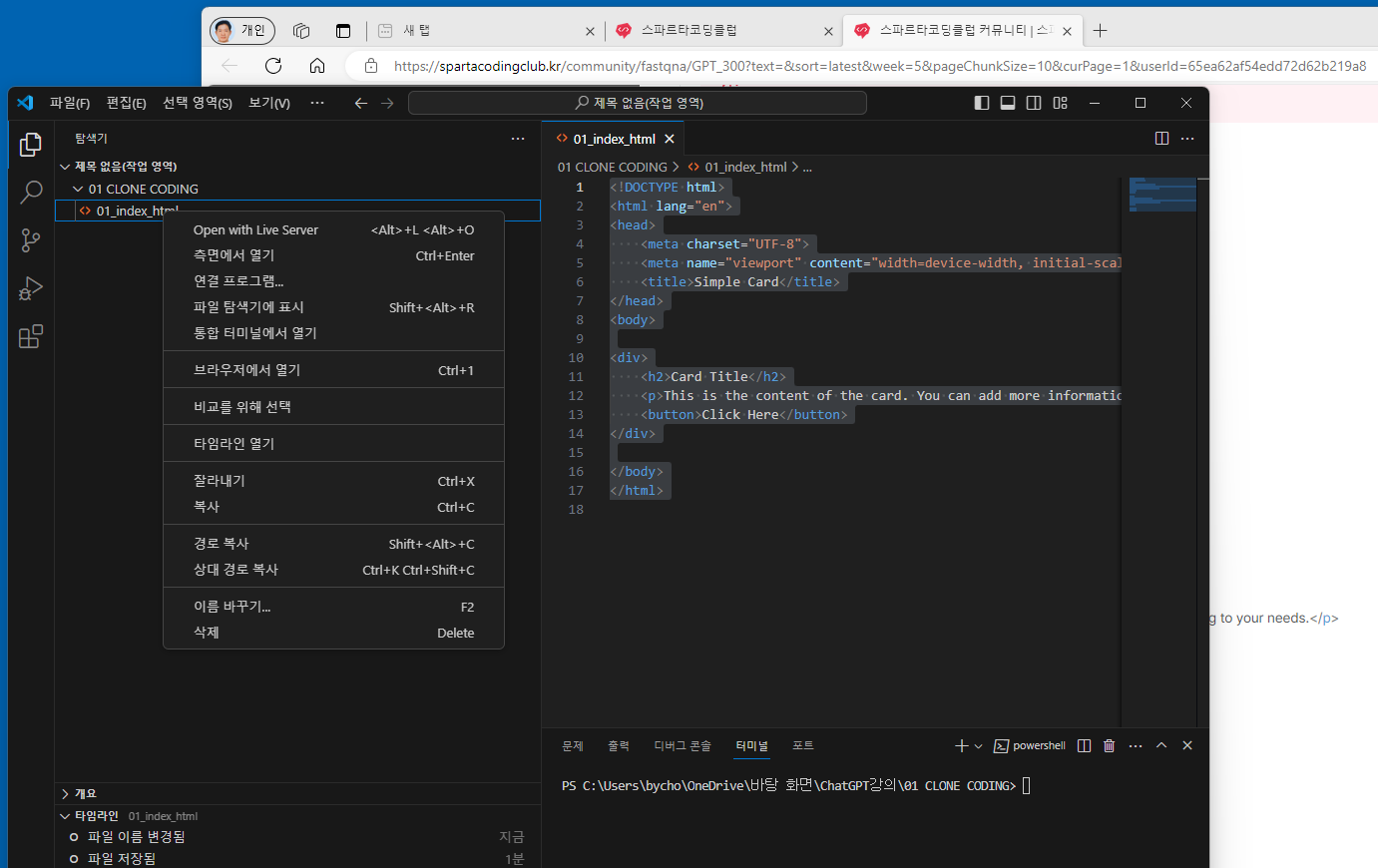Select 파일 이름 변경됨 timeline entry

[297, 837]
